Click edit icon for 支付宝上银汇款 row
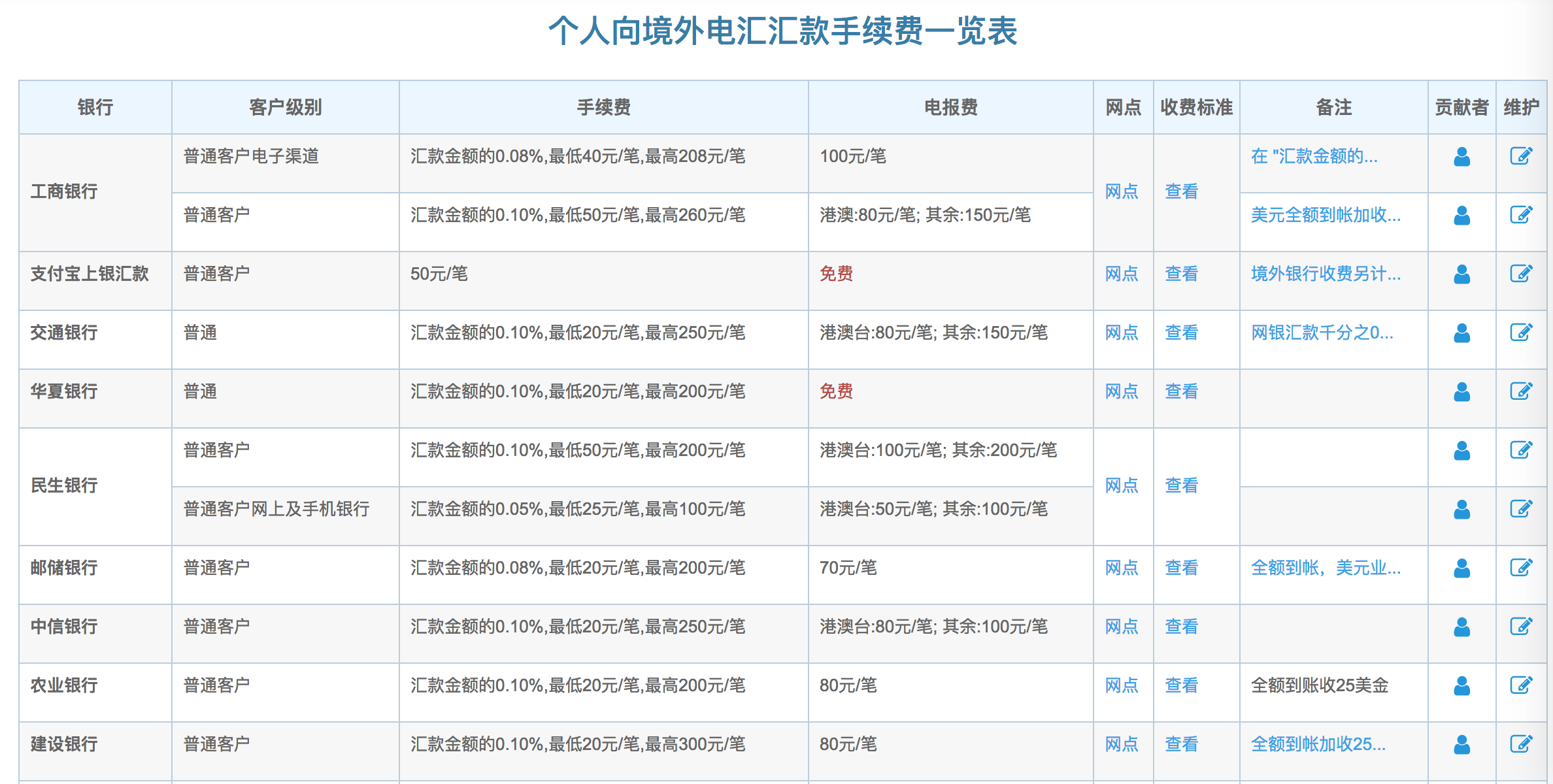Screen dimensions: 1553x784 tap(1521, 274)
